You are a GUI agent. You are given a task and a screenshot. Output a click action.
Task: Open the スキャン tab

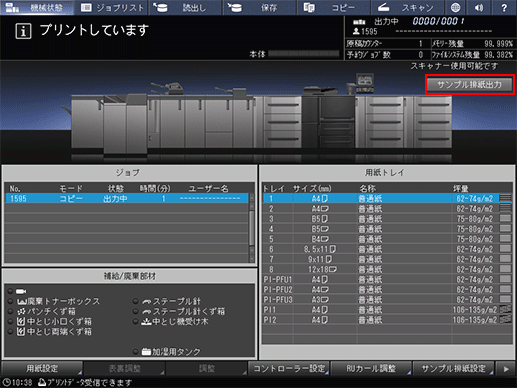point(407,7)
